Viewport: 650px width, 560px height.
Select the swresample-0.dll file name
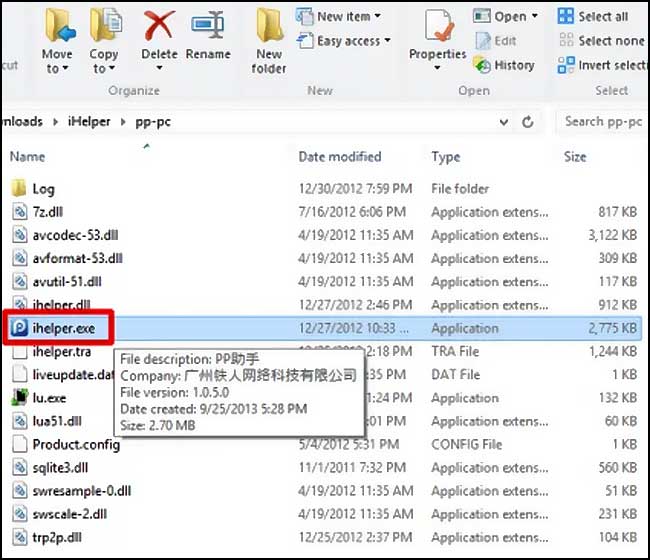[x=82, y=491]
